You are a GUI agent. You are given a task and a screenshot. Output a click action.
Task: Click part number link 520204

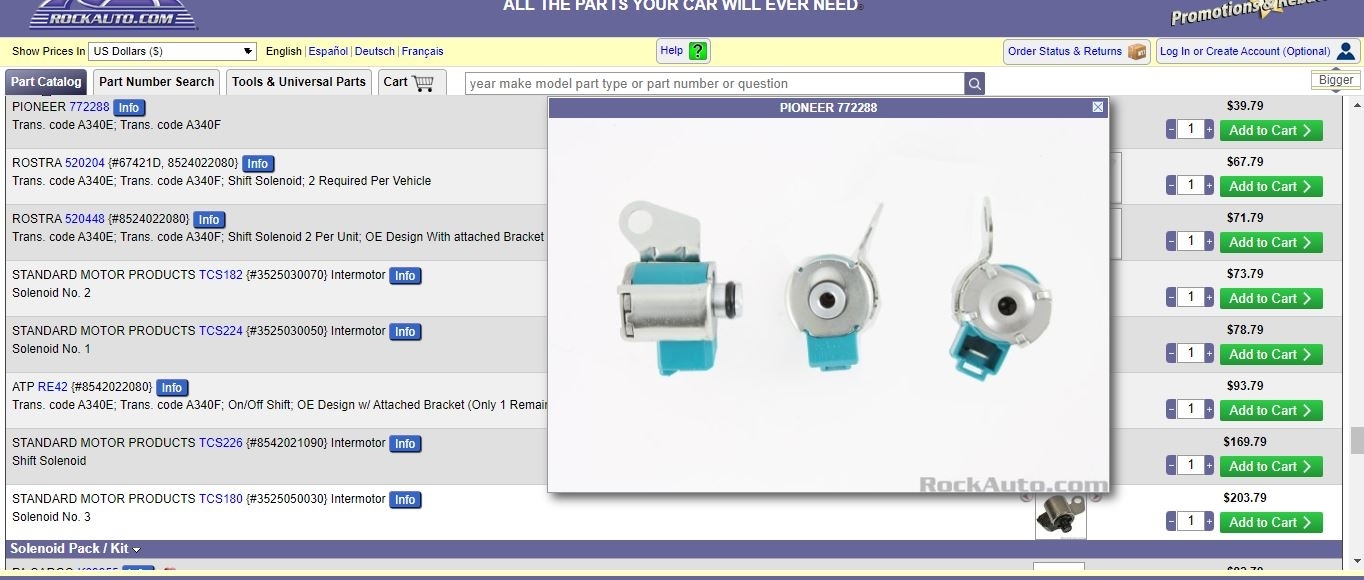coord(85,163)
